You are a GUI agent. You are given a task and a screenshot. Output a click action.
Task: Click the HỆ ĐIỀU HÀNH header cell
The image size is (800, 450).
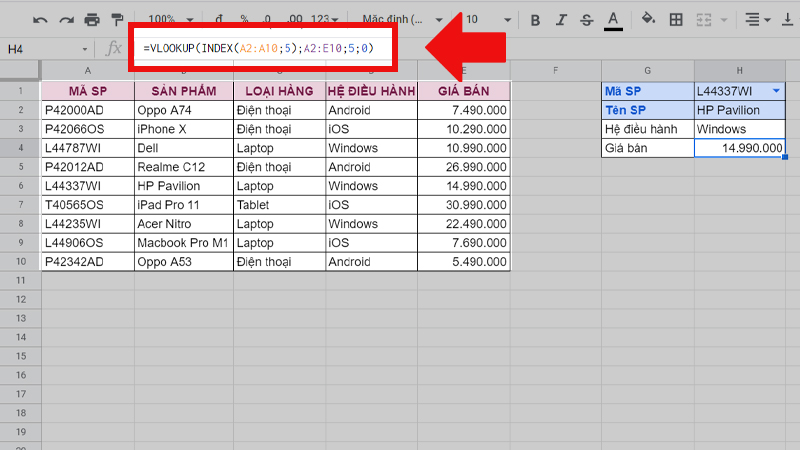click(371, 91)
